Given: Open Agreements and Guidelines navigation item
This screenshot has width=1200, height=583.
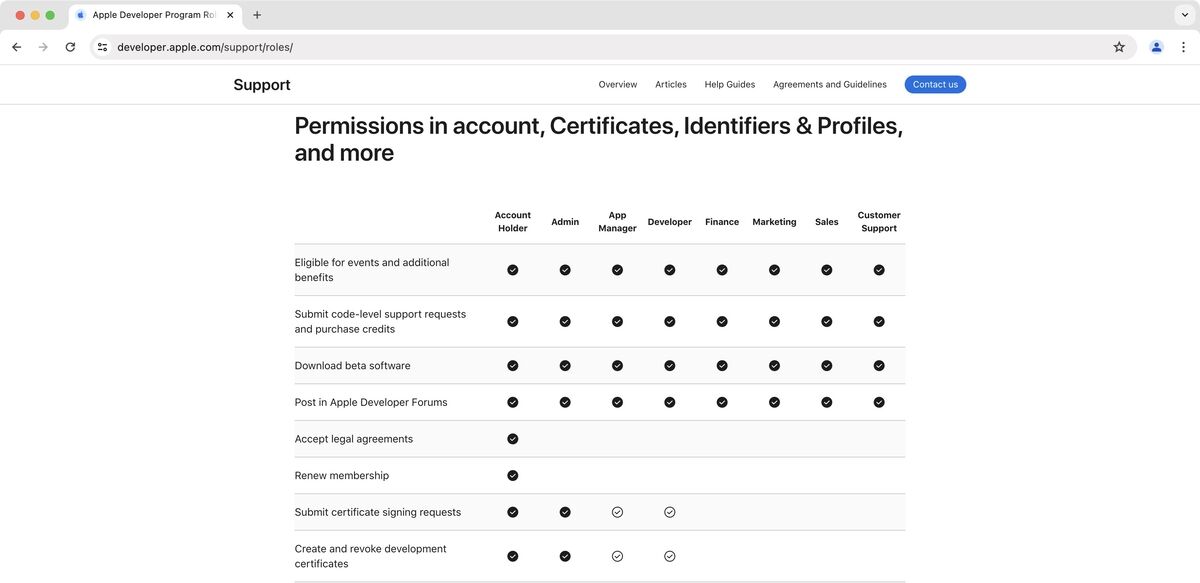Looking at the screenshot, I should 830,85.
